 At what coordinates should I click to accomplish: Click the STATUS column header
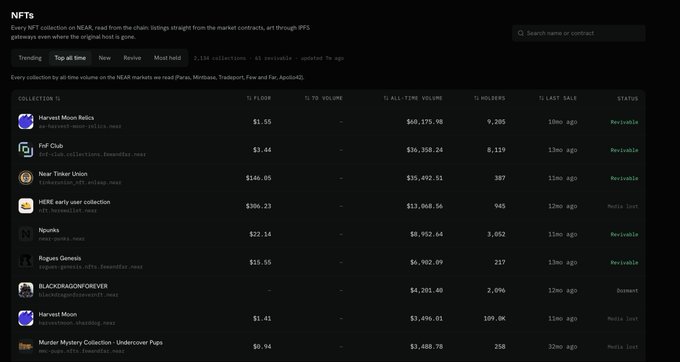pos(628,98)
